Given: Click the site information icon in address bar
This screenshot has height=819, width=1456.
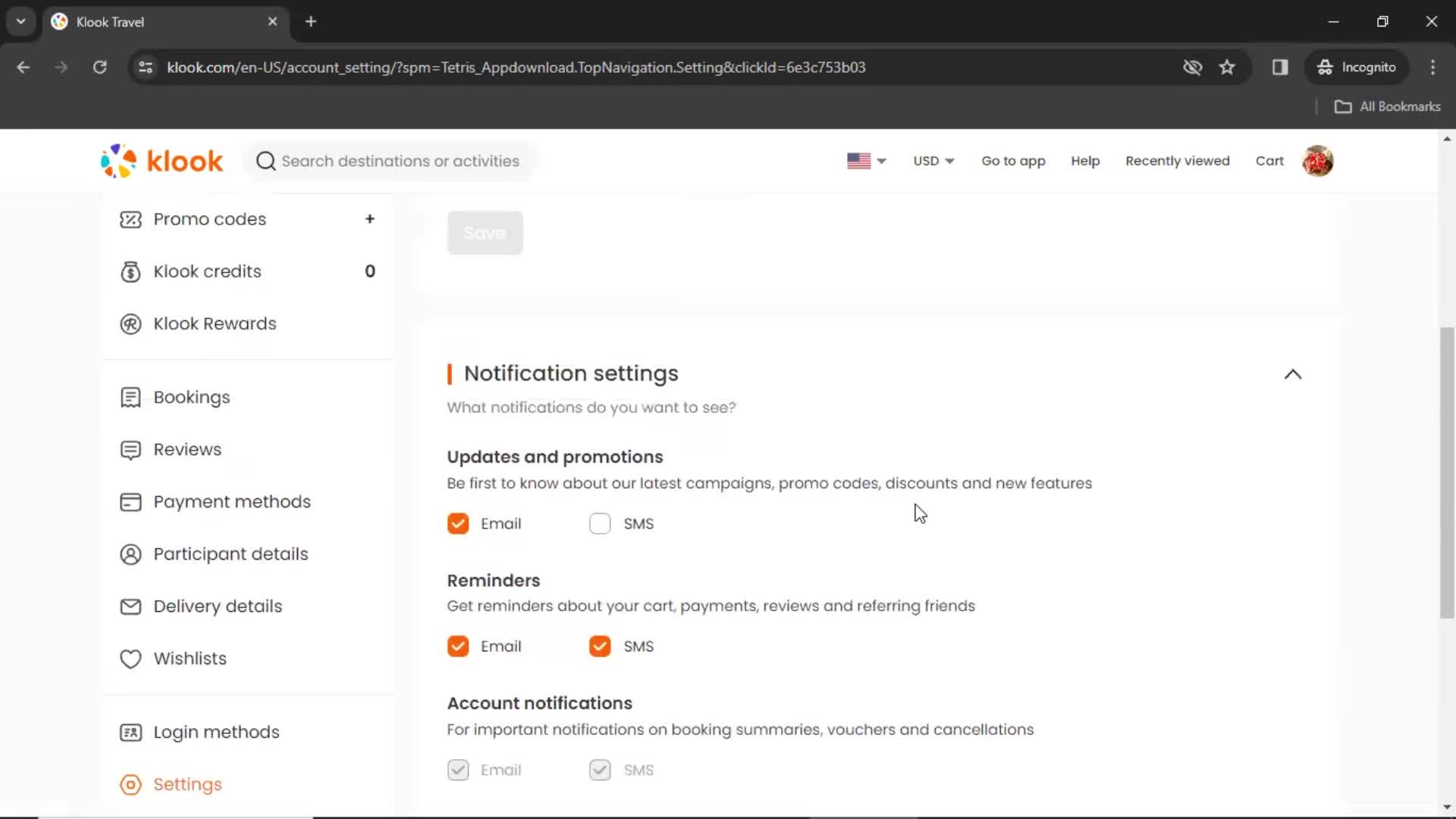Looking at the screenshot, I should (146, 67).
